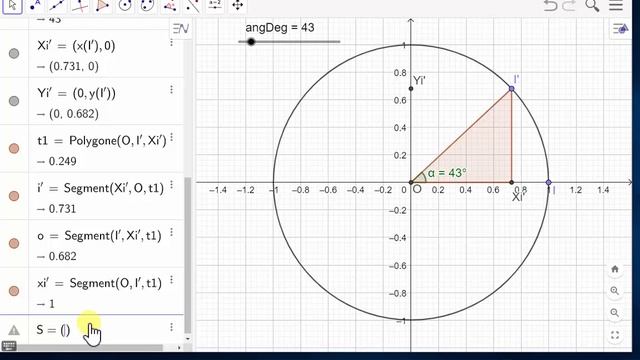The image size is (640, 360).
Task: Click the angDeg = 43 label
Action: [280, 28]
